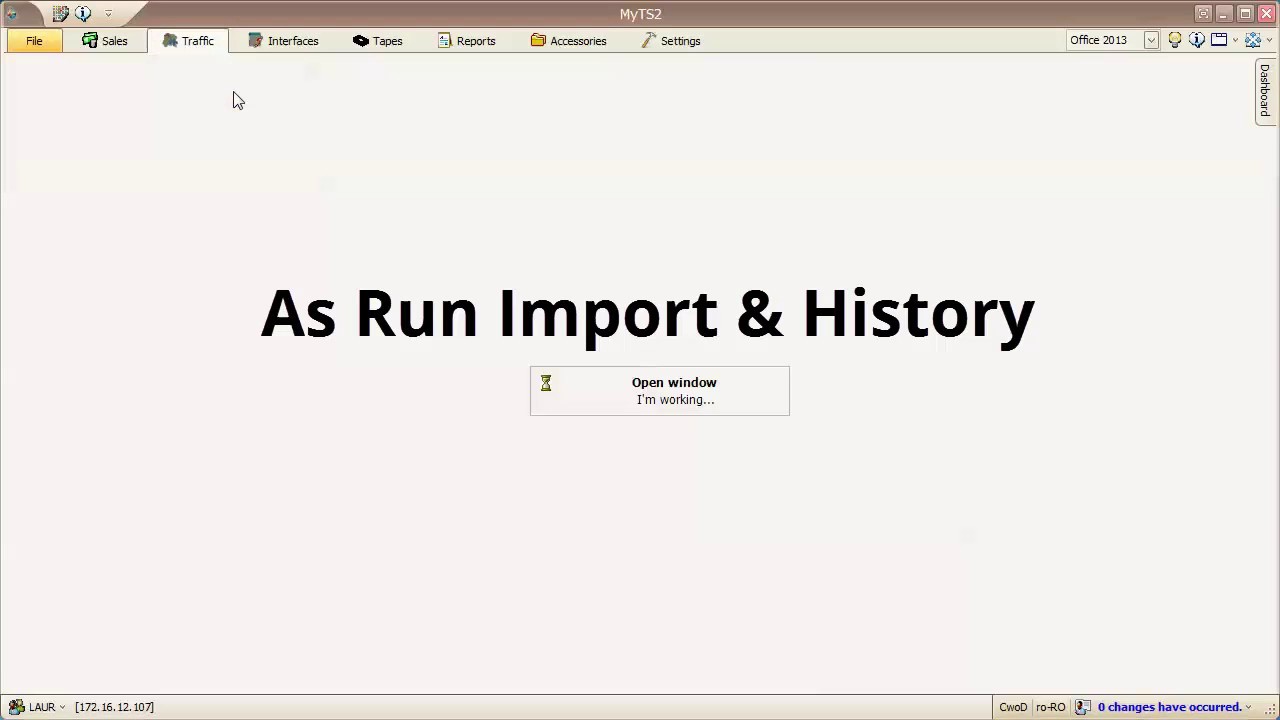
Task: Open the quick access toolbar customize arrow
Action: [x=108, y=14]
